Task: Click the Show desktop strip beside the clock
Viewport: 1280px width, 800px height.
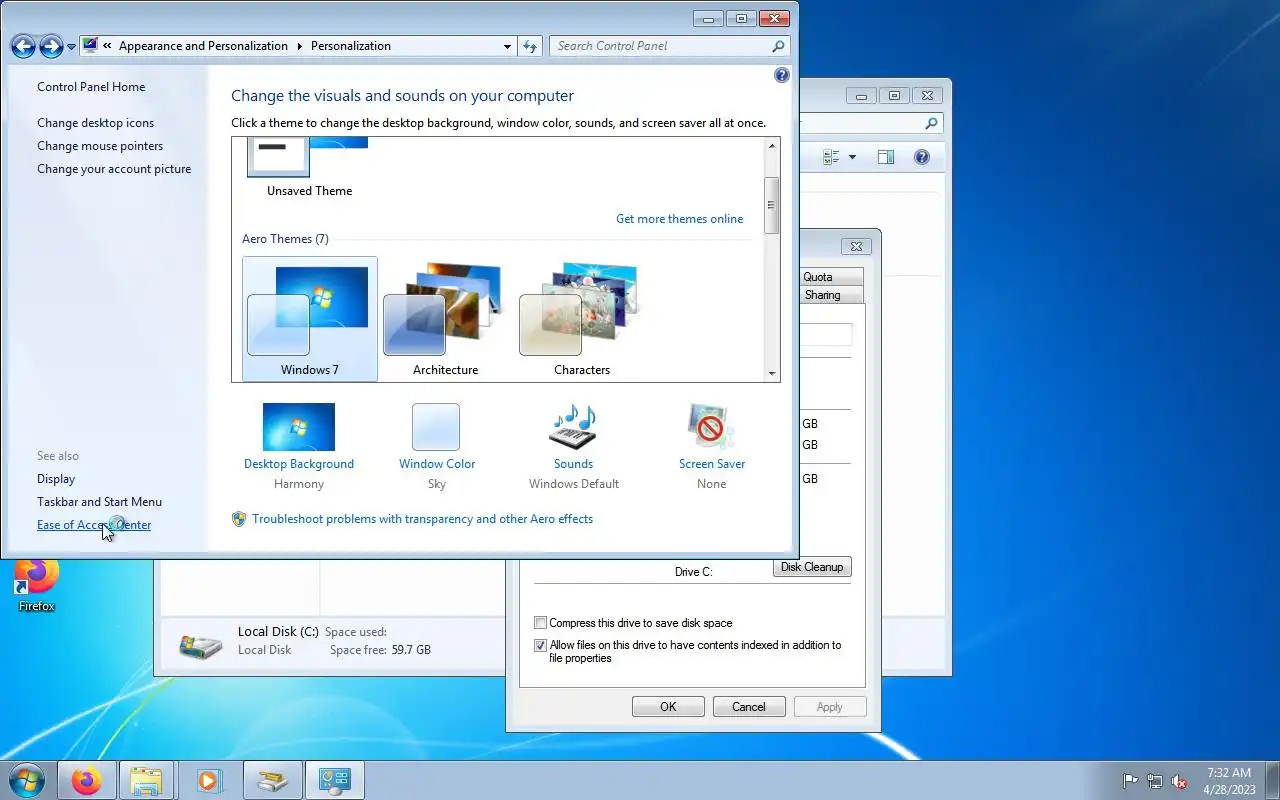Action: pyautogui.click(x=1272, y=780)
